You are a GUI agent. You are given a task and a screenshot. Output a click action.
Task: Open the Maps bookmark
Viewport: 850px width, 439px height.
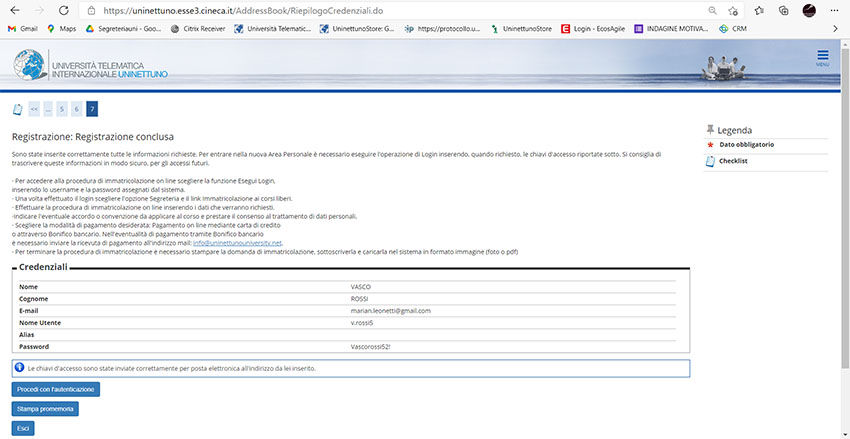coord(60,29)
